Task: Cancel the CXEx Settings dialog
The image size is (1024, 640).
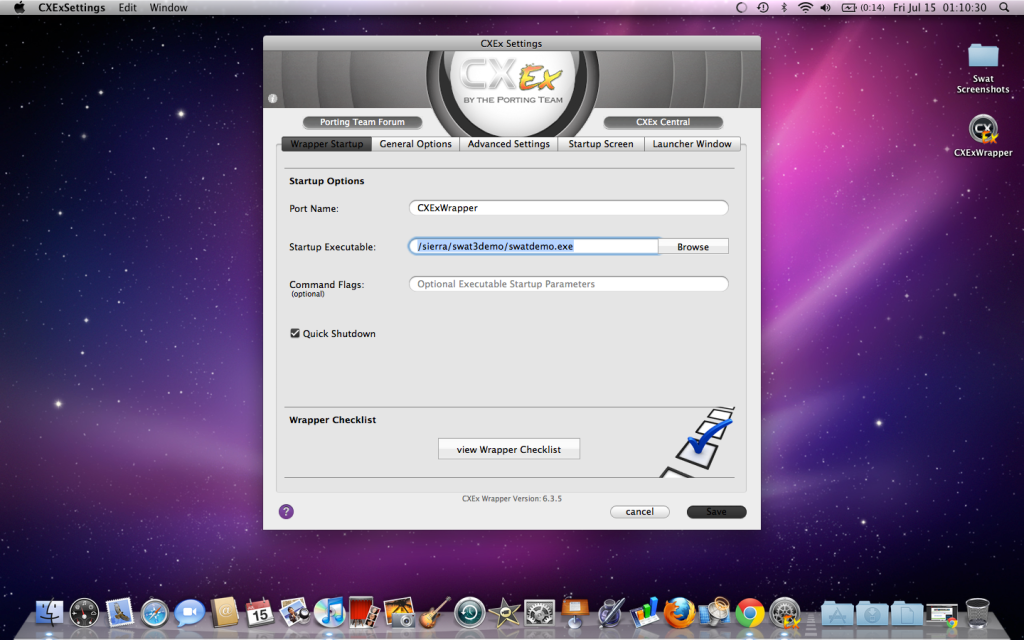Action: [x=640, y=512]
